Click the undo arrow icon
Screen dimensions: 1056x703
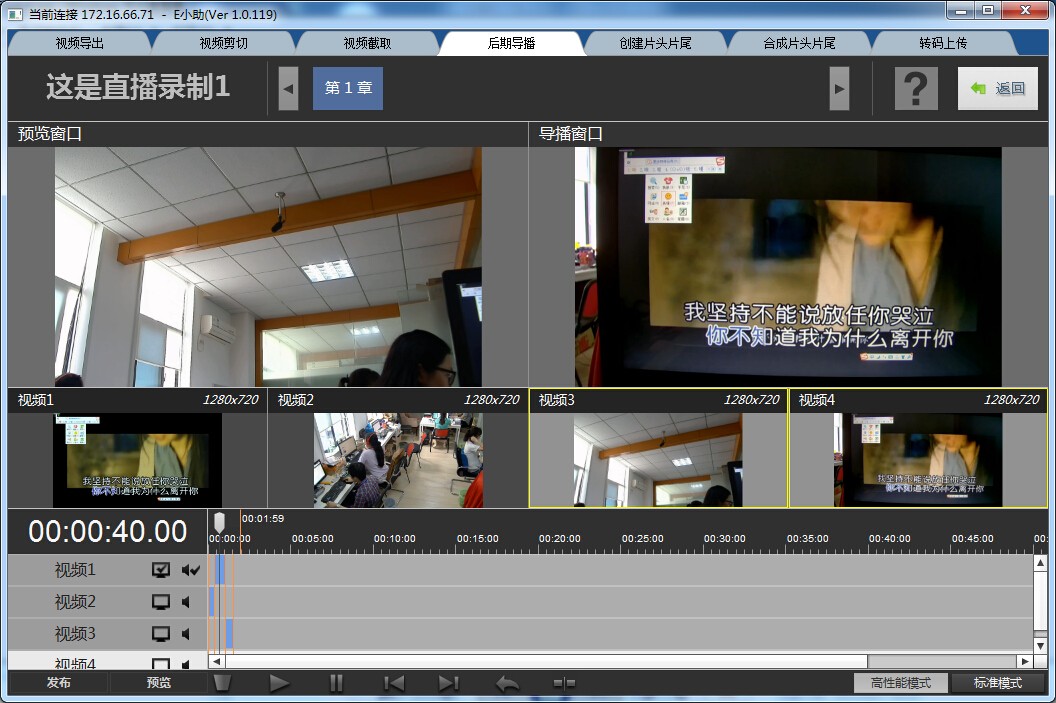[507, 683]
